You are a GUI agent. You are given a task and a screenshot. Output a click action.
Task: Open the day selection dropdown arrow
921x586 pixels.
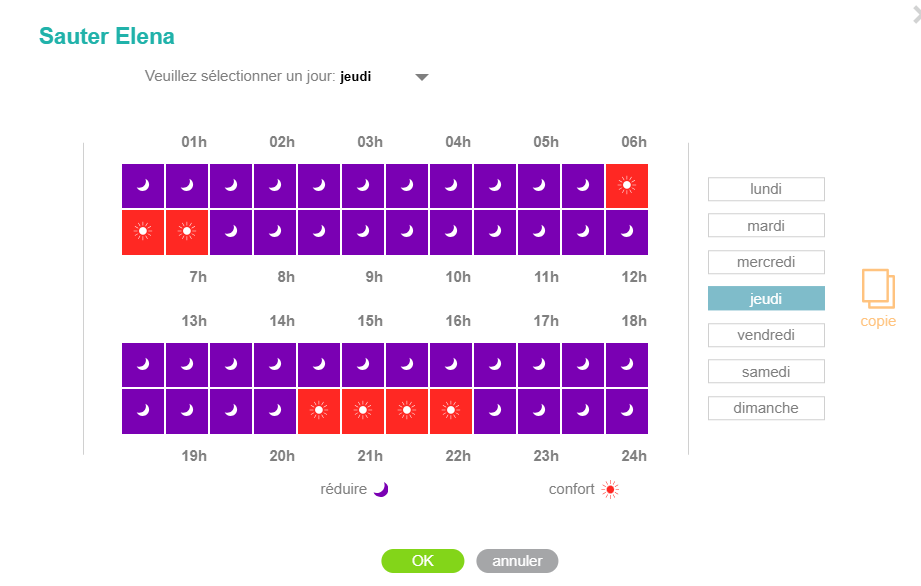point(422,77)
